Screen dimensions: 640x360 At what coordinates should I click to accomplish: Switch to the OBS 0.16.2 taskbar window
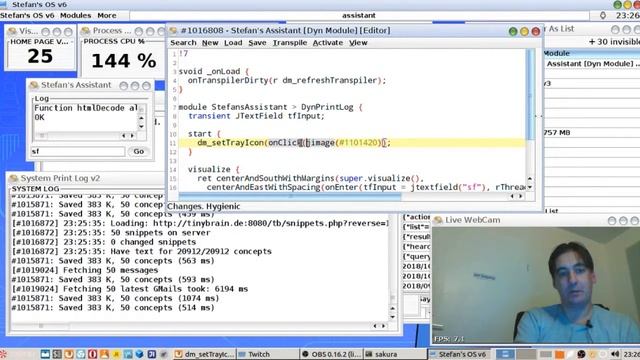pyautogui.click(x=331, y=354)
